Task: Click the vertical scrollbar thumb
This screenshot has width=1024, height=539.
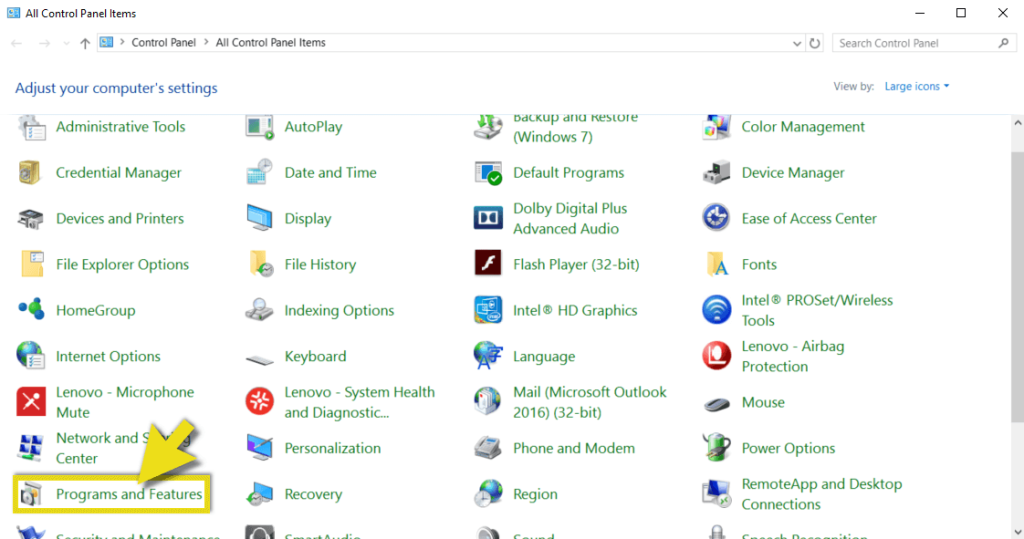Action: coord(1017,287)
